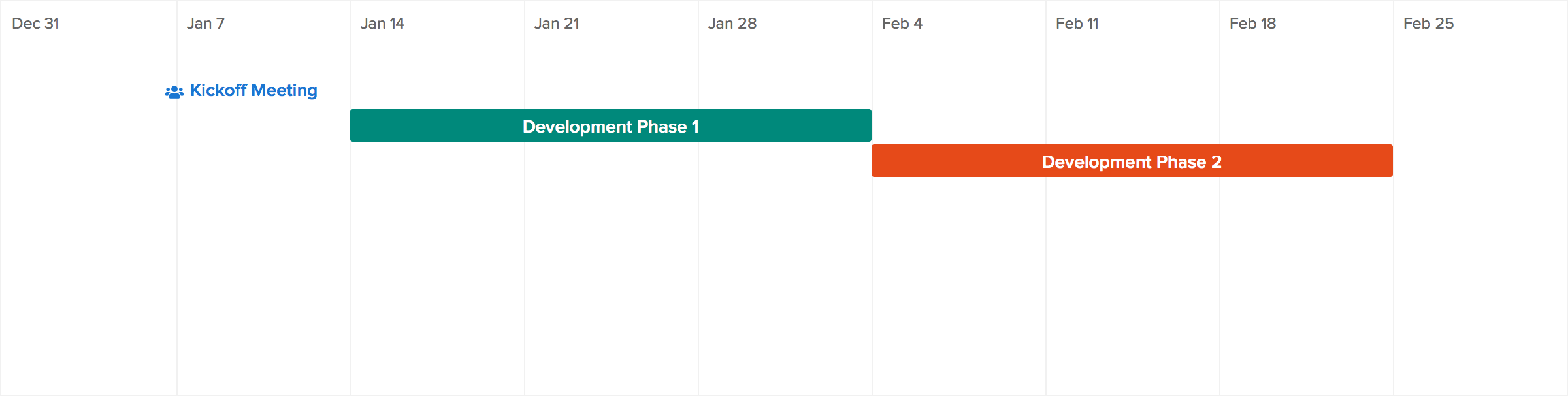Click the Kickoff Meeting people icon
This screenshot has height=396, width=1568.
click(x=174, y=92)
